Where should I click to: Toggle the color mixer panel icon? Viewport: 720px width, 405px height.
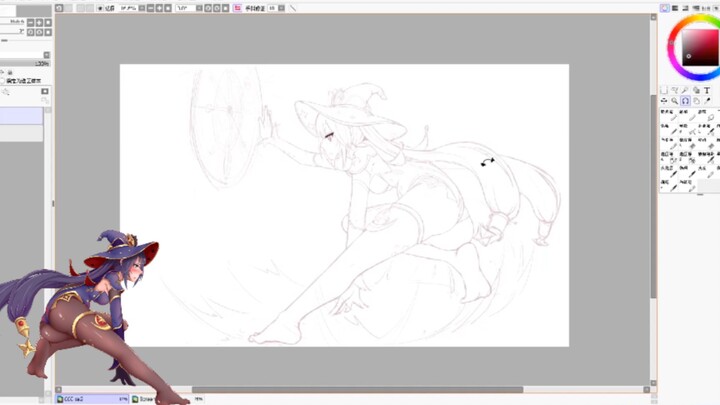pos(696,8)
